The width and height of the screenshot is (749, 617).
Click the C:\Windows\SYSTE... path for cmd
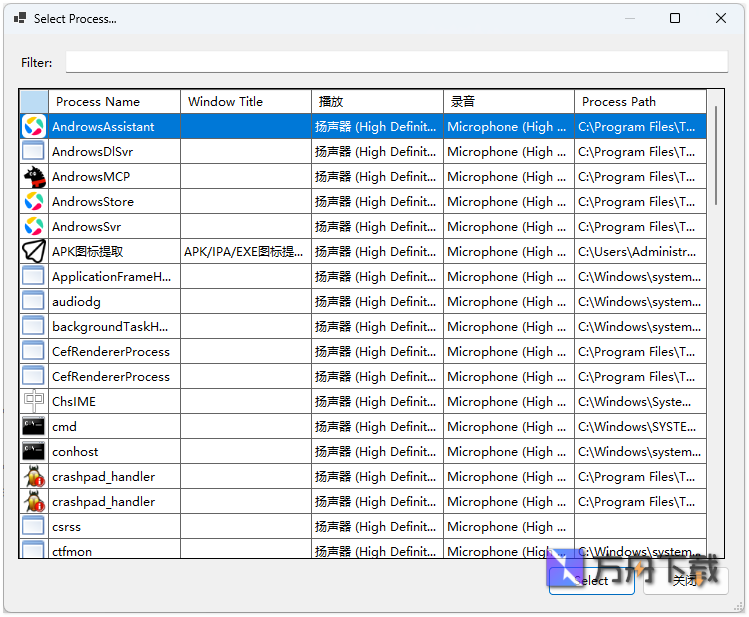click(641, 426)
